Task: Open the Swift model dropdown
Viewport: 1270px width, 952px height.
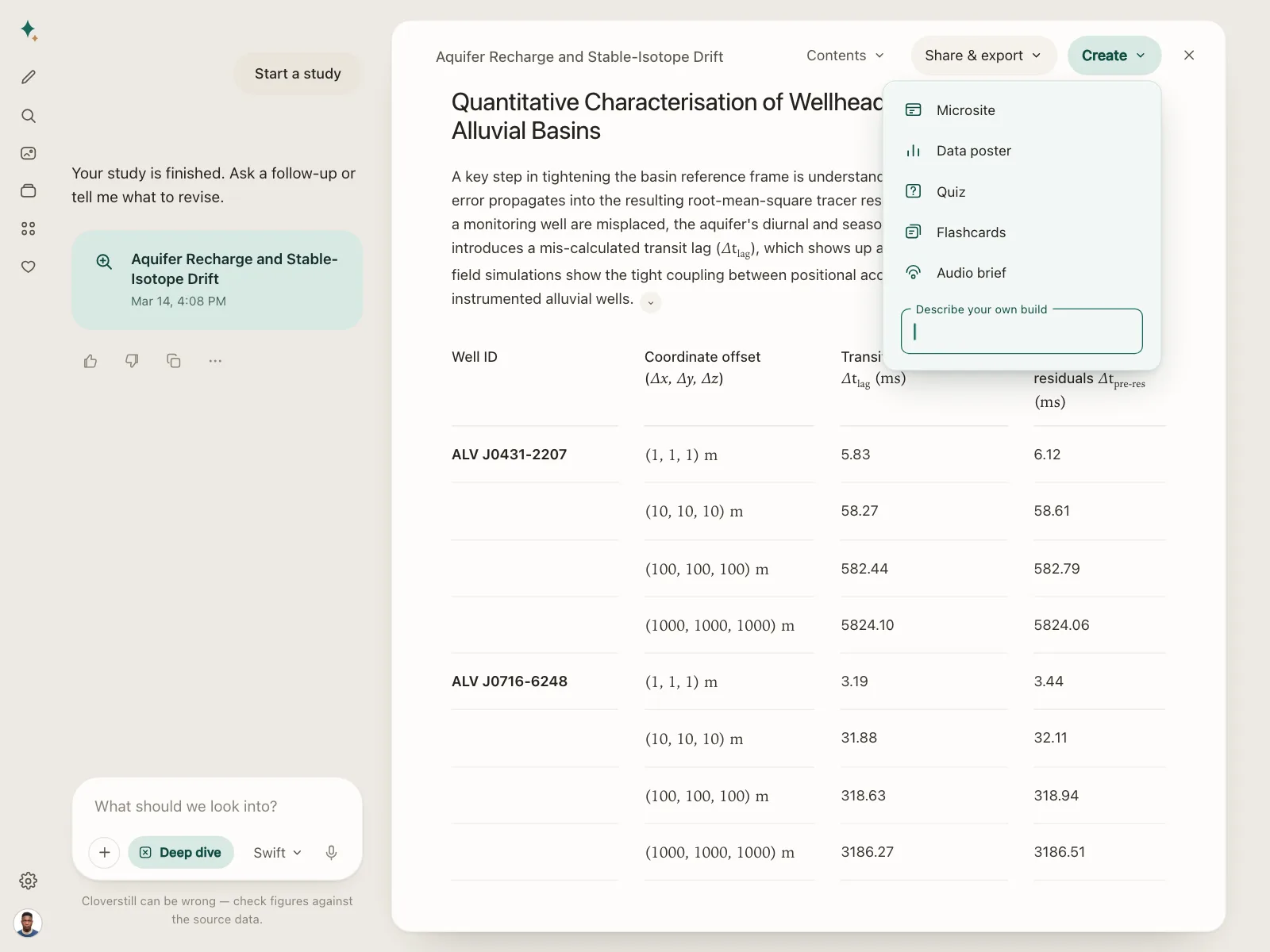Action: pyautogui.click(x=278, y=853)
